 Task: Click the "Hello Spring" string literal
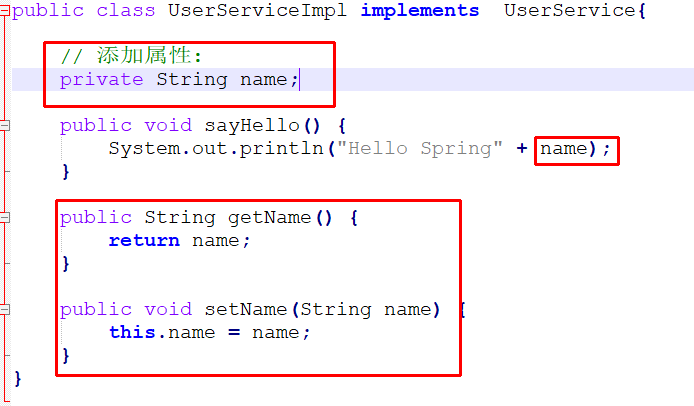(x=420, y=149)
